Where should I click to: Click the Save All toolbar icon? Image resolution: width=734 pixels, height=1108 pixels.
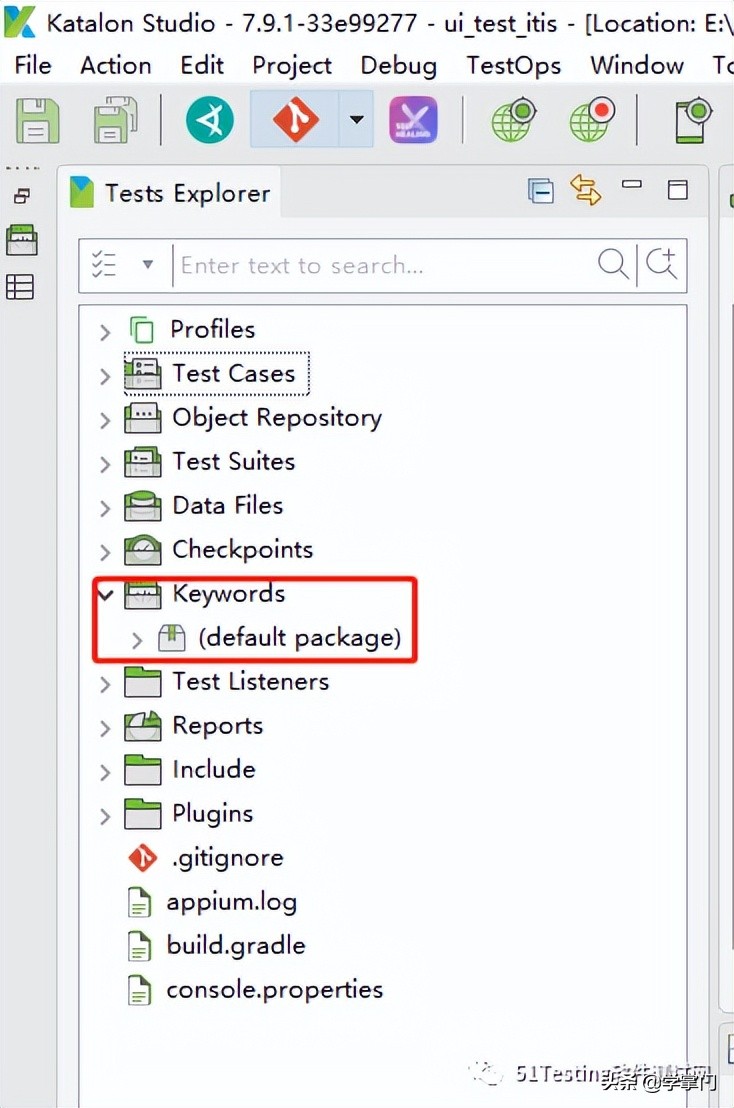(x=116, y=121)
